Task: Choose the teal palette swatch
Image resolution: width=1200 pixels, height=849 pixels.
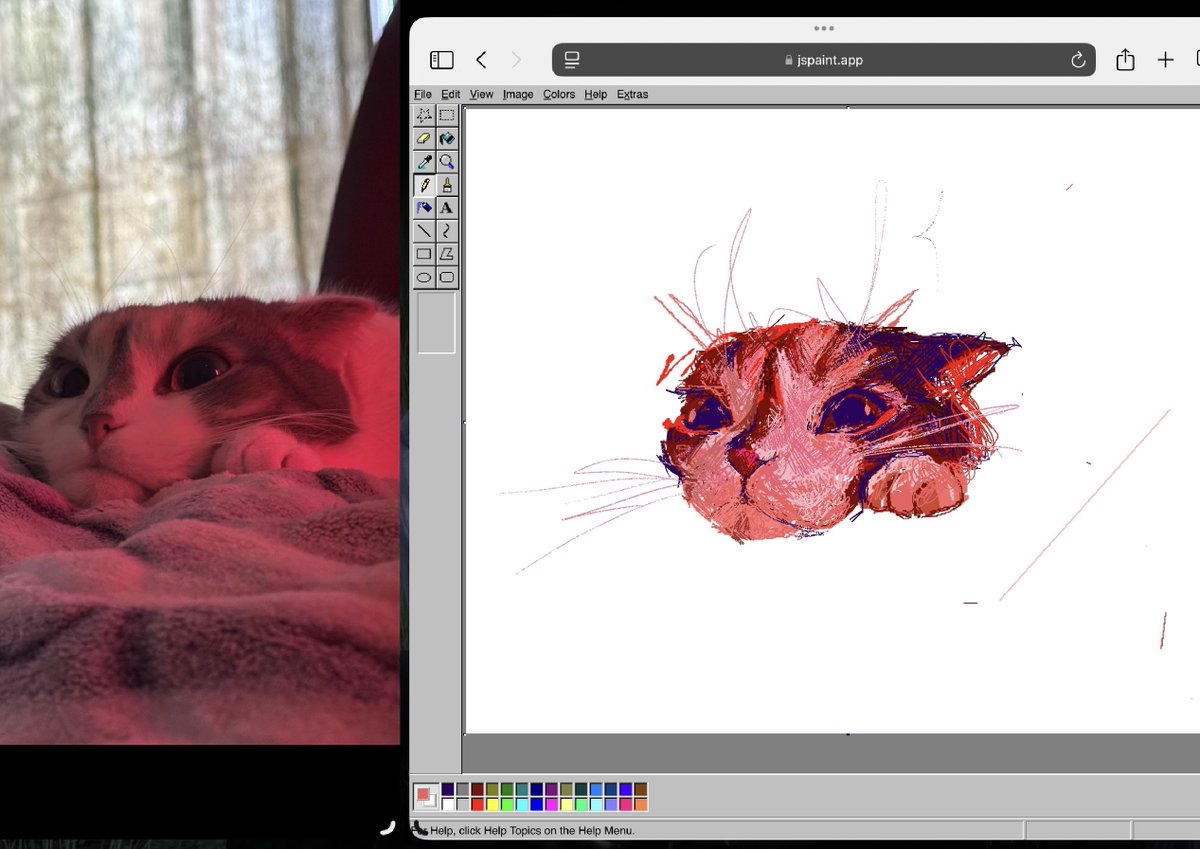Action: click(x=522, y=789)
